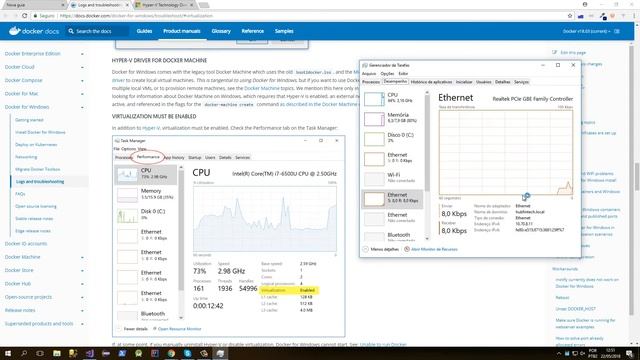
Task: Expand the Docker for Mac sidebar section
Action: tap(82, 94)
